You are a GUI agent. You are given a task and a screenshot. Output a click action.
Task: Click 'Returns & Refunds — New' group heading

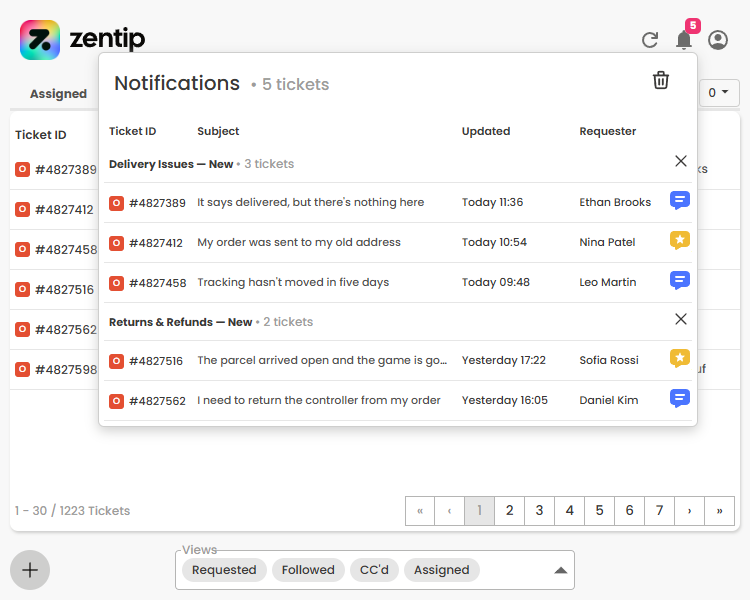tap(180, 322)
